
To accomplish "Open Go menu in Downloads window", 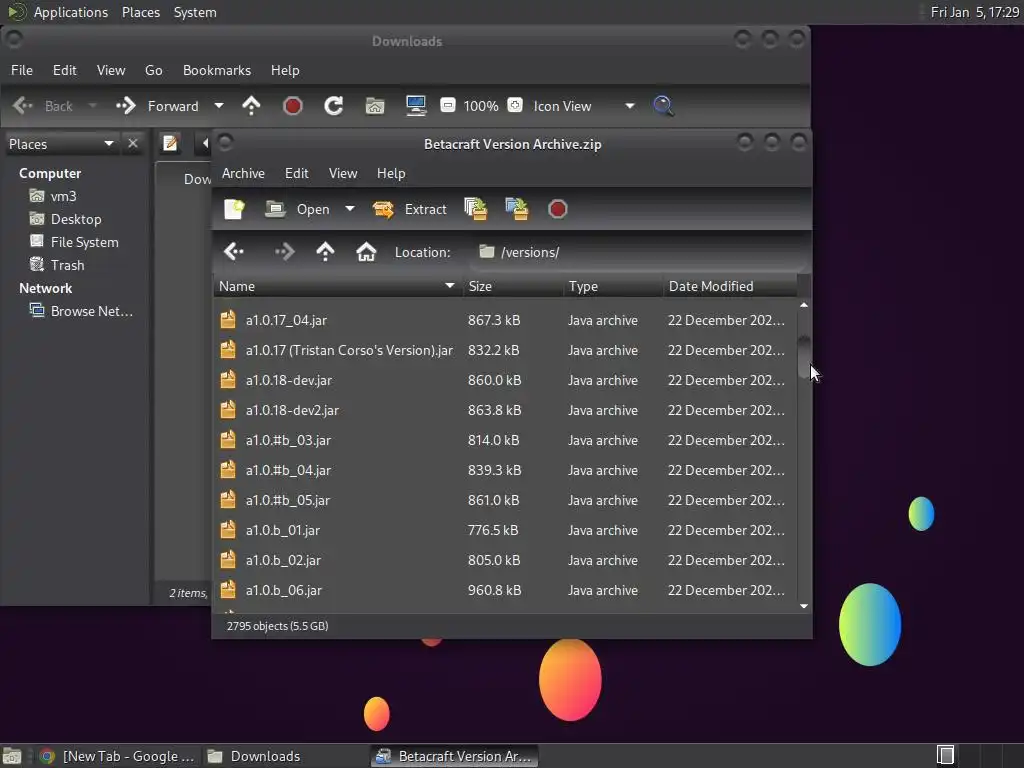I will coord(153,70).
